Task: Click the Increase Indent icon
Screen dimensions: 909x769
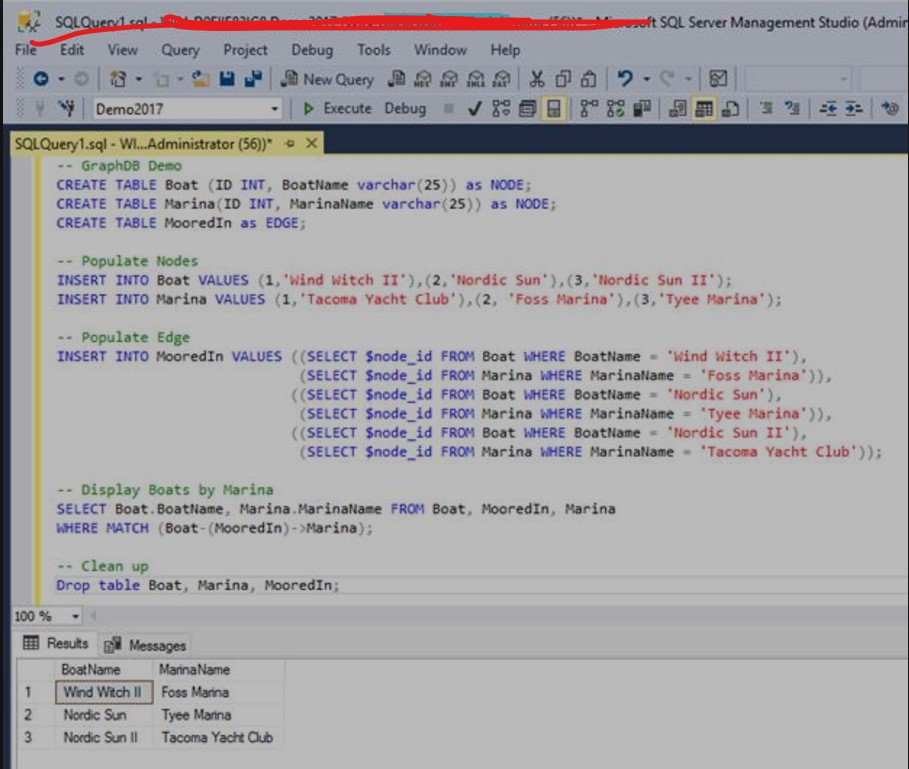Action: tap(853, 108)
